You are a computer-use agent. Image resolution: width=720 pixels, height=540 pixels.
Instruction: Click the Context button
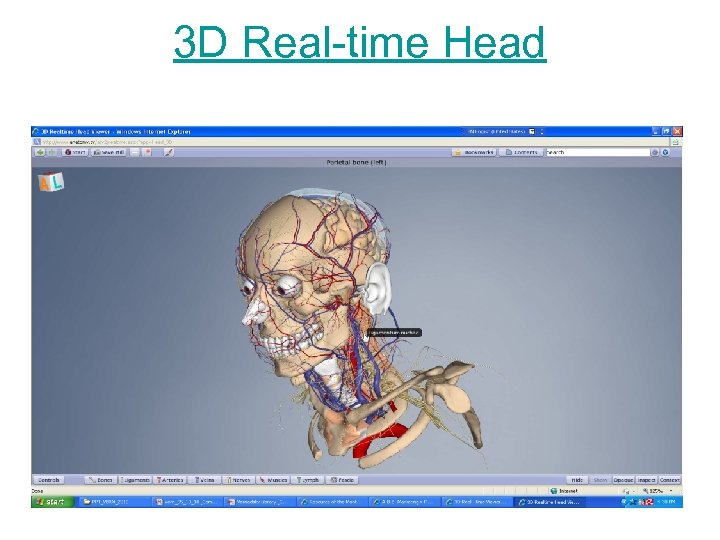point(669,480)
